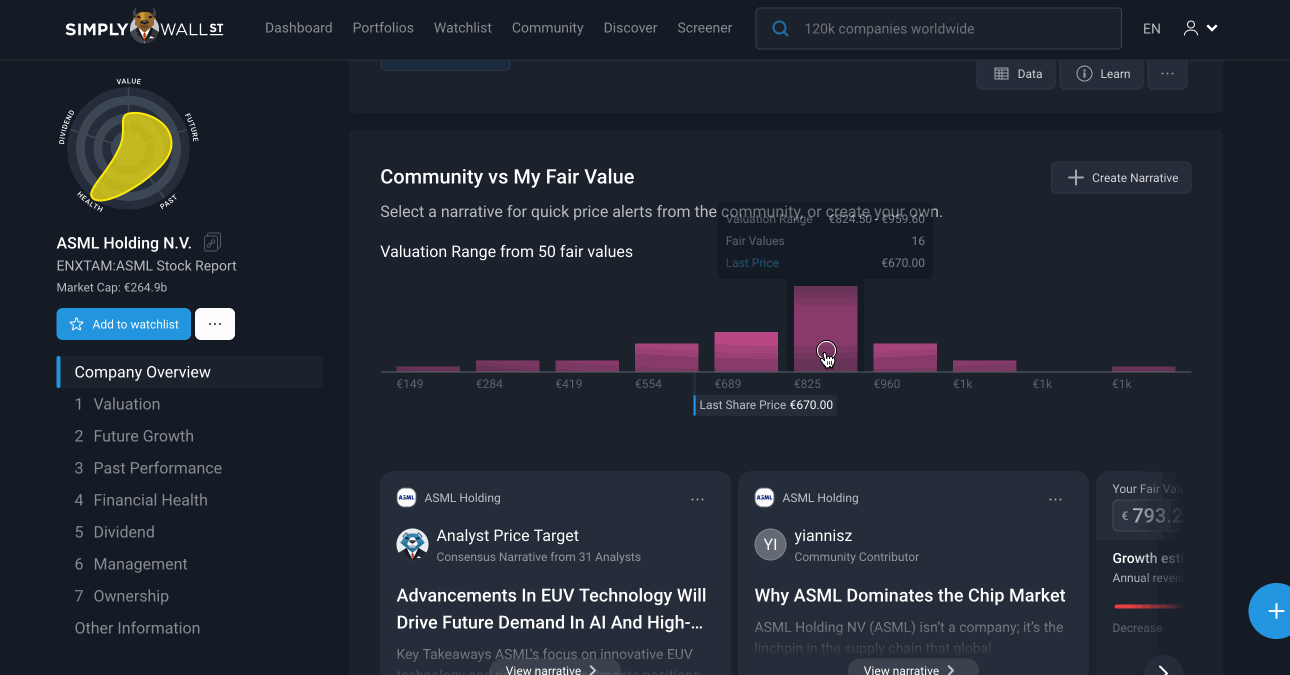1290x675 pixels.
Task: Click ASML logo on Analyst Price Target card
Action: [x=406, y=498]
